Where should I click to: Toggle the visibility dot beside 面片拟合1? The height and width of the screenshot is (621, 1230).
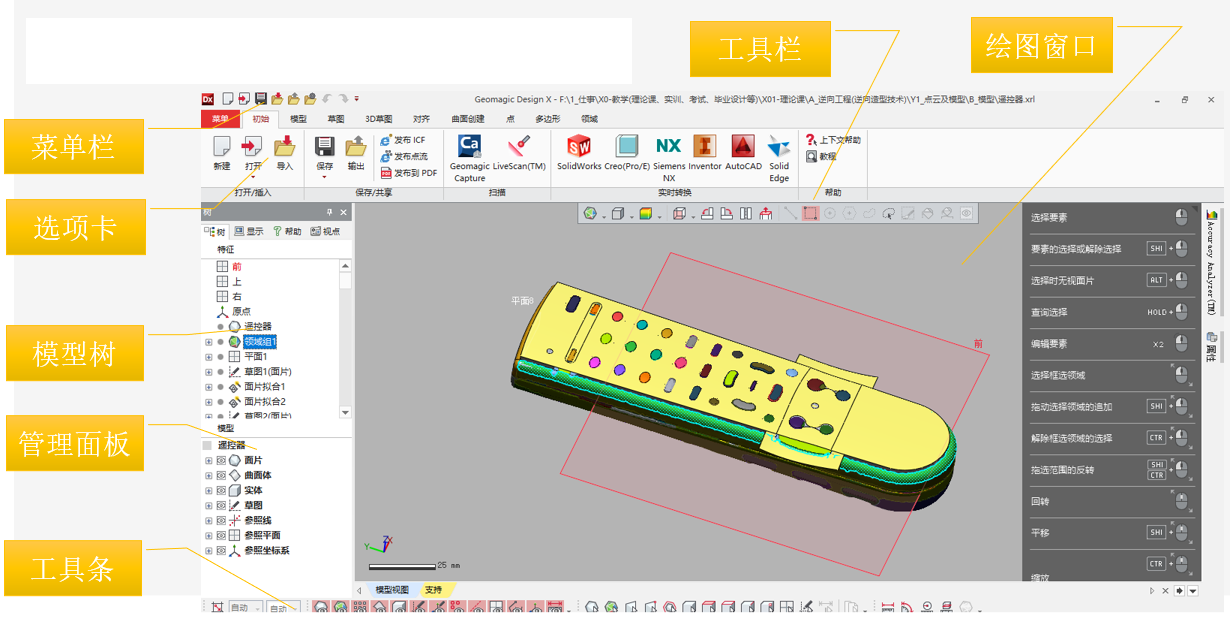[220, 386]
